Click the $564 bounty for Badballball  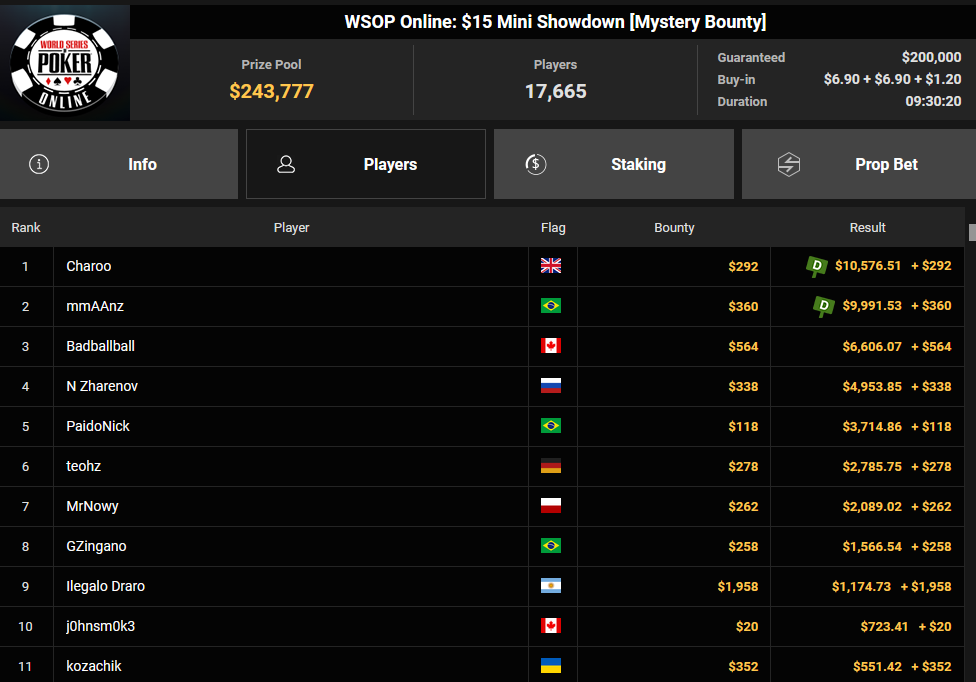point(743,347)
